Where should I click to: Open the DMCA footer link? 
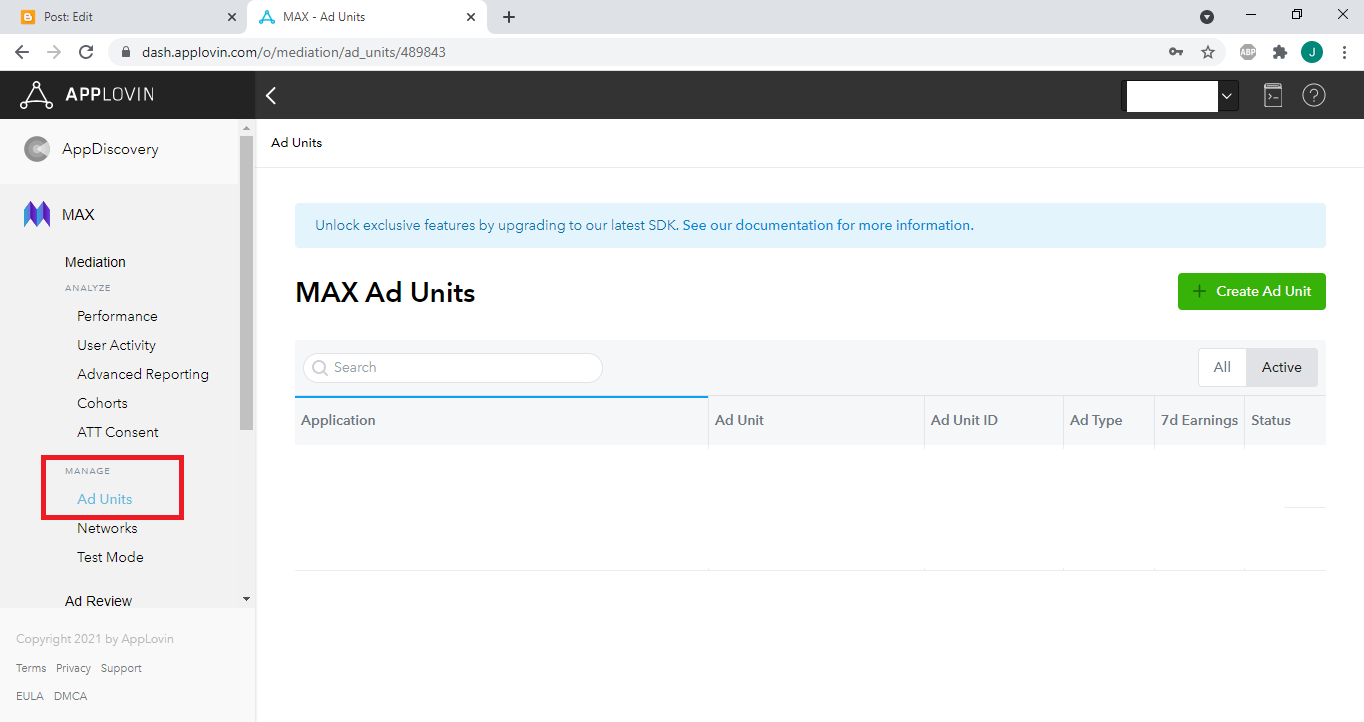pyautogui.click(x=69, y=696)
